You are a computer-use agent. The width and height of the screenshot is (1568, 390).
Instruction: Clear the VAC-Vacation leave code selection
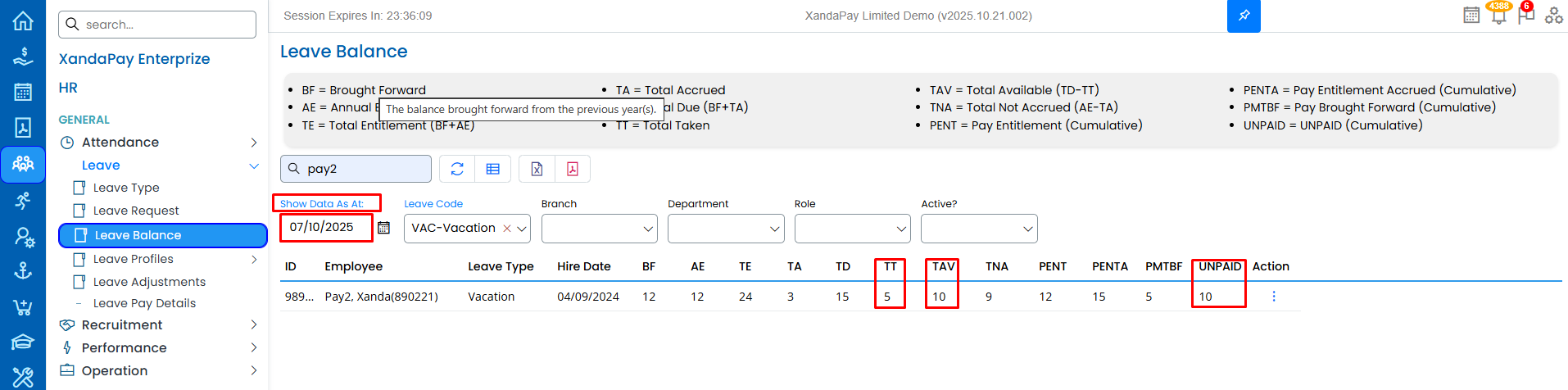(x=507, y=229)
